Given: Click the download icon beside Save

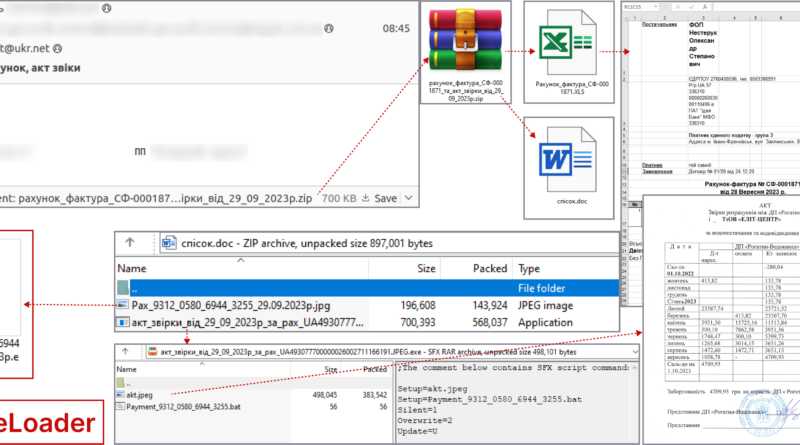Looking at the screenshot, I should [365, 198].
